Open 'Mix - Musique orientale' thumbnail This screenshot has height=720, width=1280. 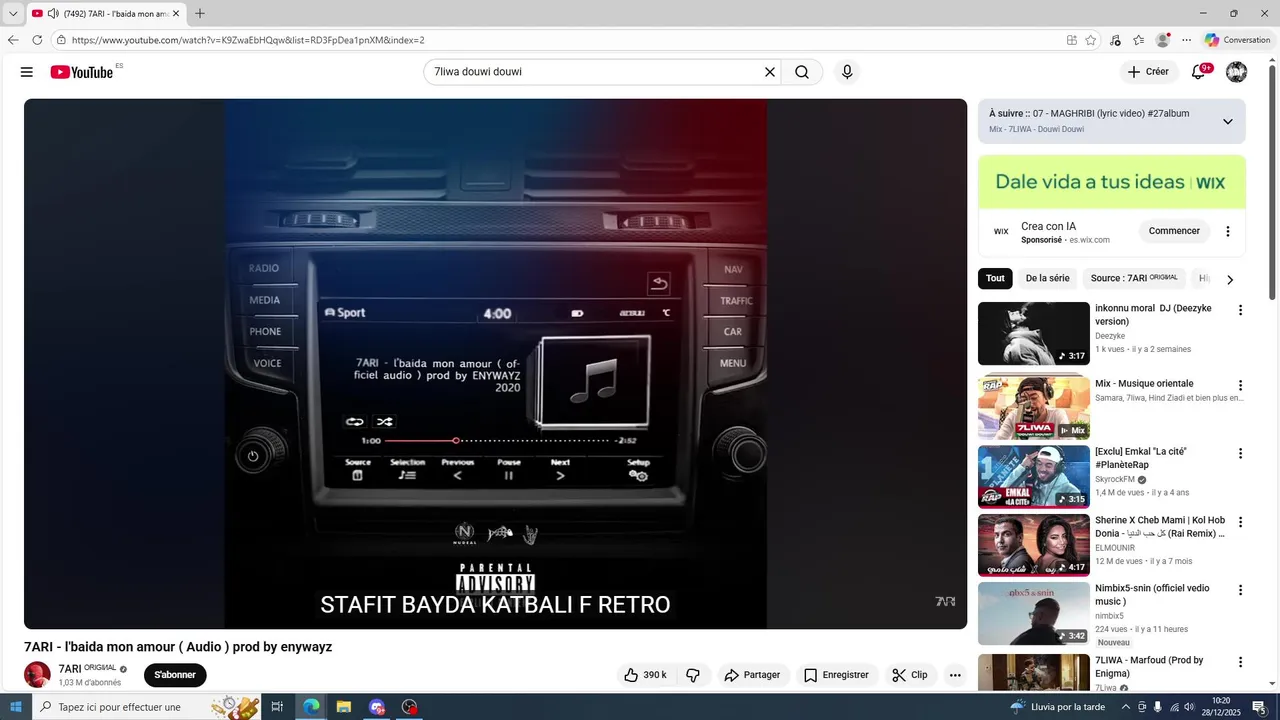click(1034, 408)
